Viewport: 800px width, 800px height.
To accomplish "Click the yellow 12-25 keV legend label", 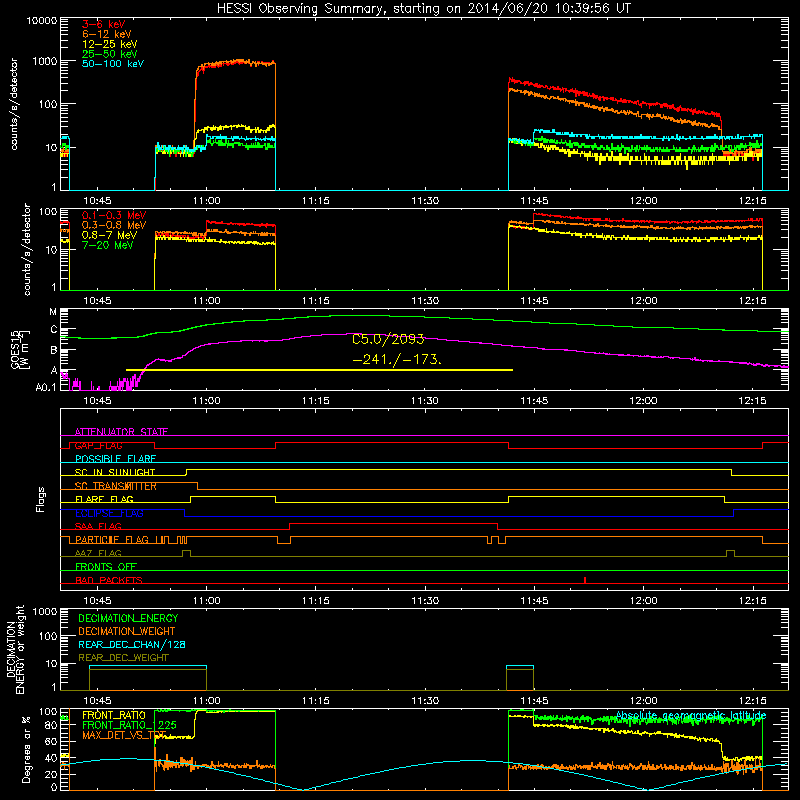I will (109, 44).
